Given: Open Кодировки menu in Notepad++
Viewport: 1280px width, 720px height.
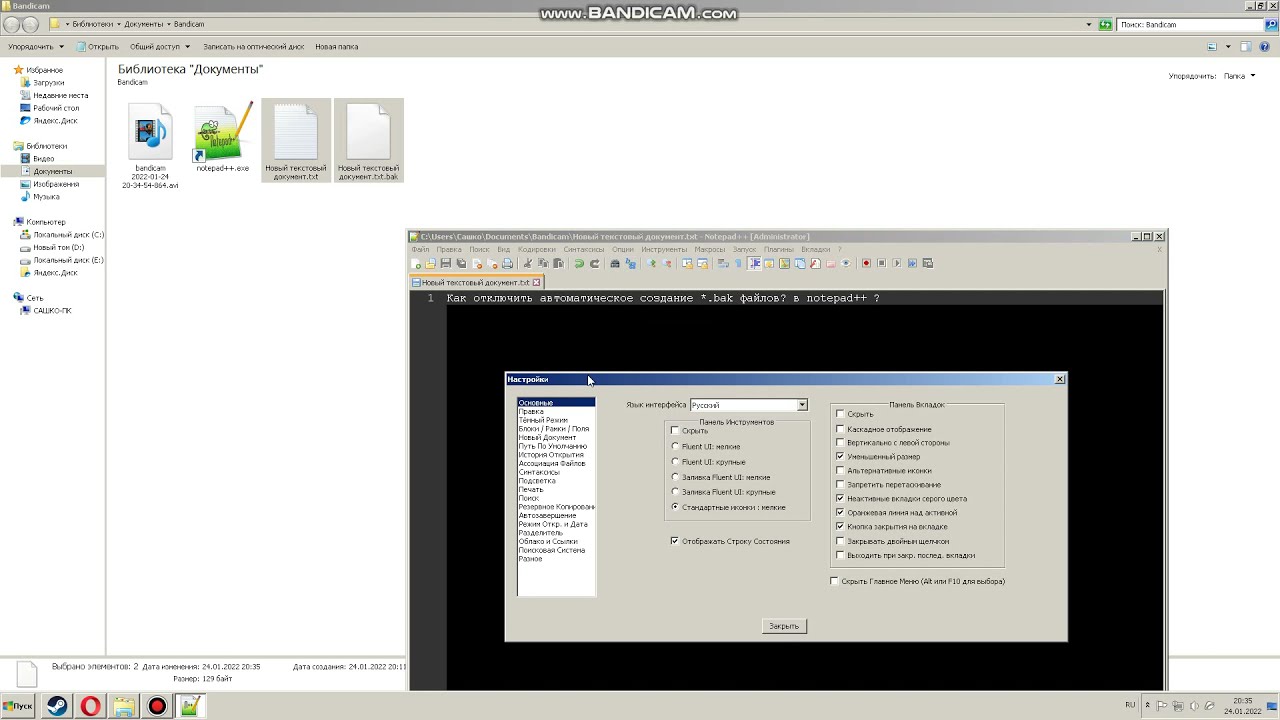Looking at the screenshot, I should coord(537,249).
